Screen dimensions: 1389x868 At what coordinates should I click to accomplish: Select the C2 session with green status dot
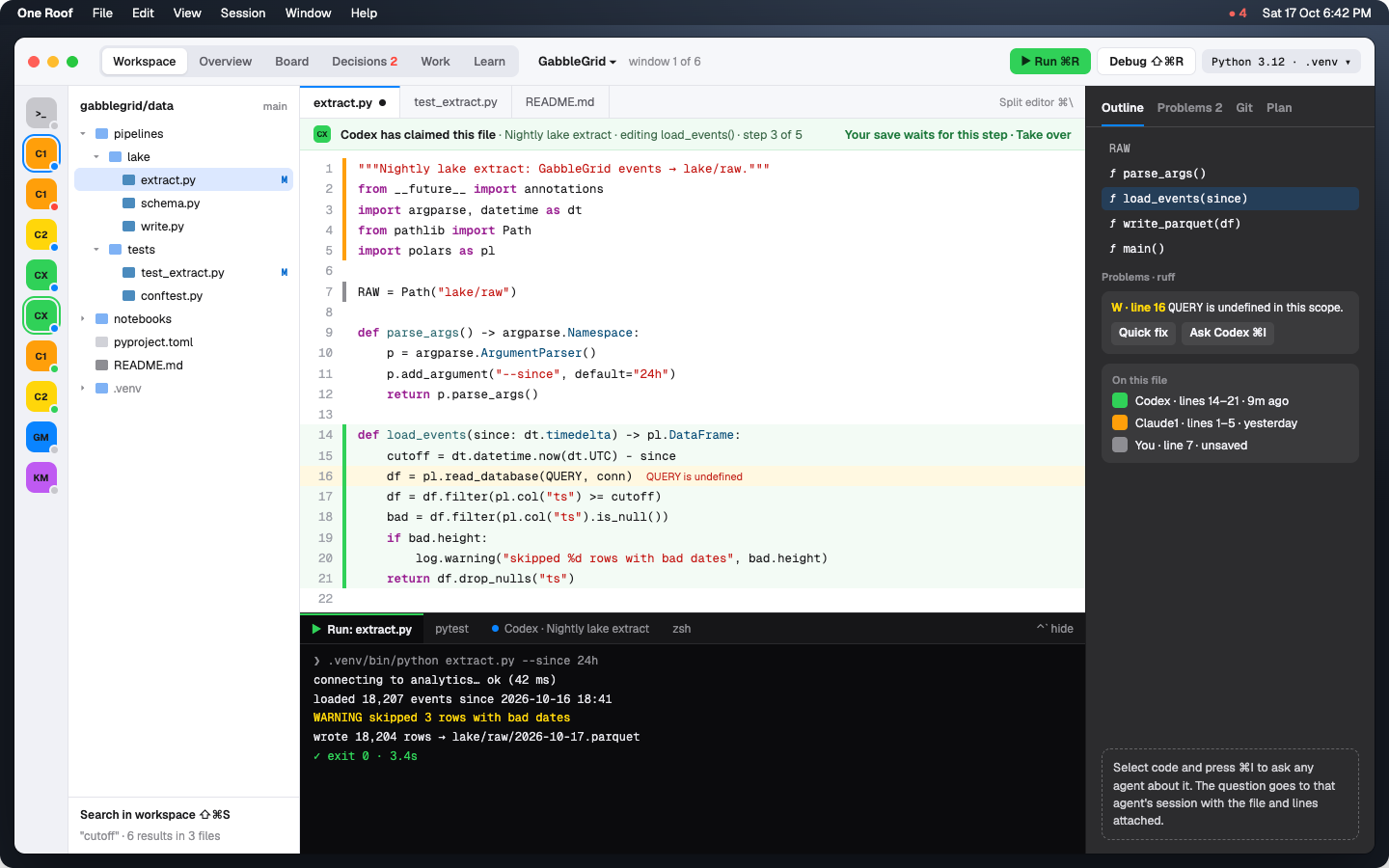(41, 396)
